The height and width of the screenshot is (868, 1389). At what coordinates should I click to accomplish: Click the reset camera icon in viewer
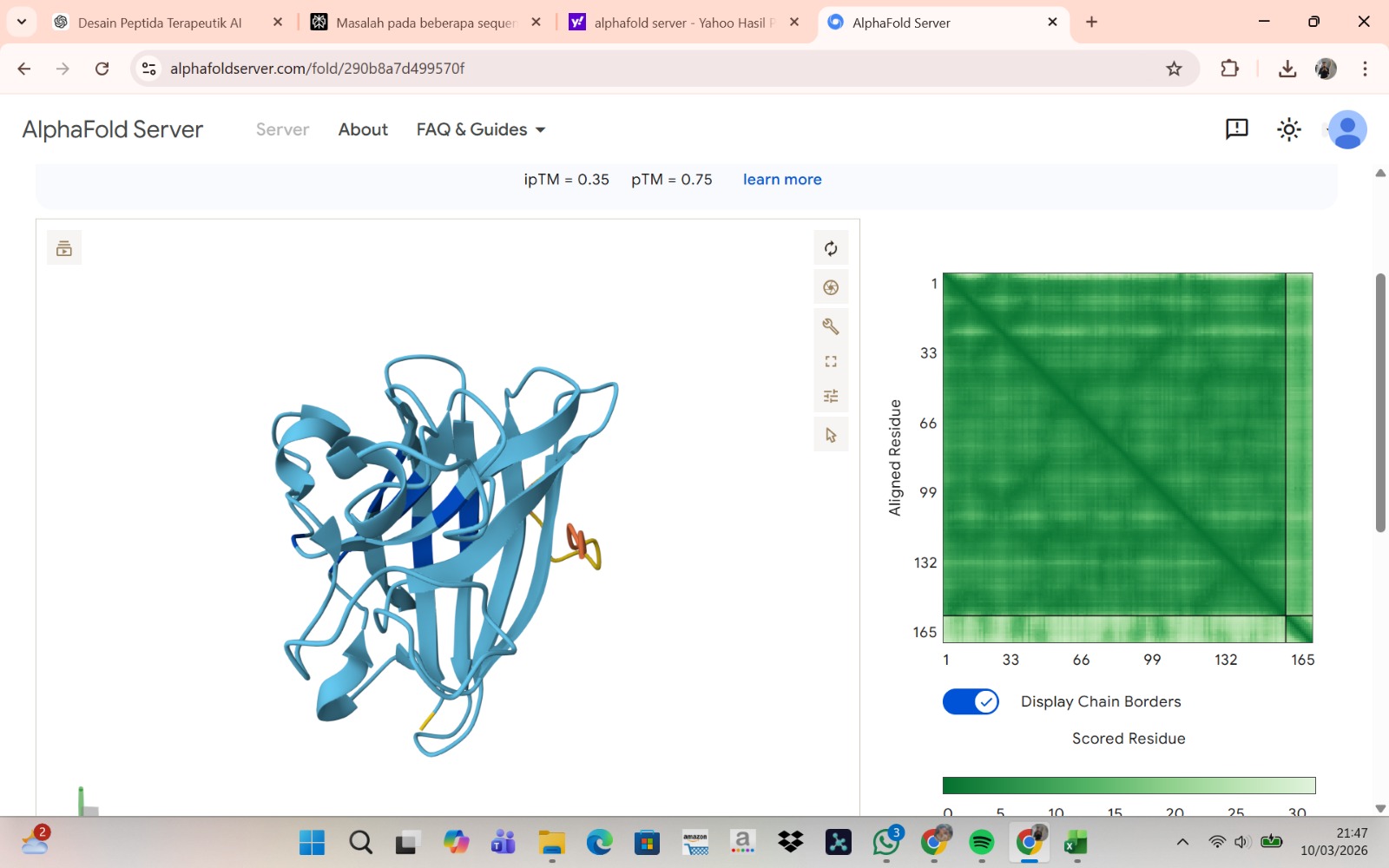831,249
